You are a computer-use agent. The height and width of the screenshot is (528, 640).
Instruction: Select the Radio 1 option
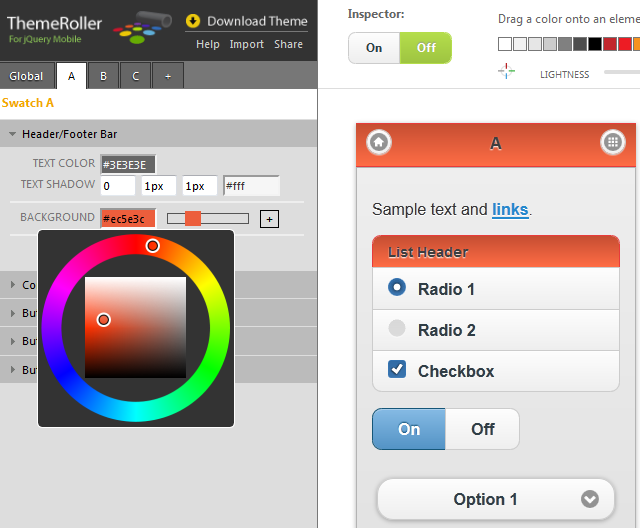397,288
